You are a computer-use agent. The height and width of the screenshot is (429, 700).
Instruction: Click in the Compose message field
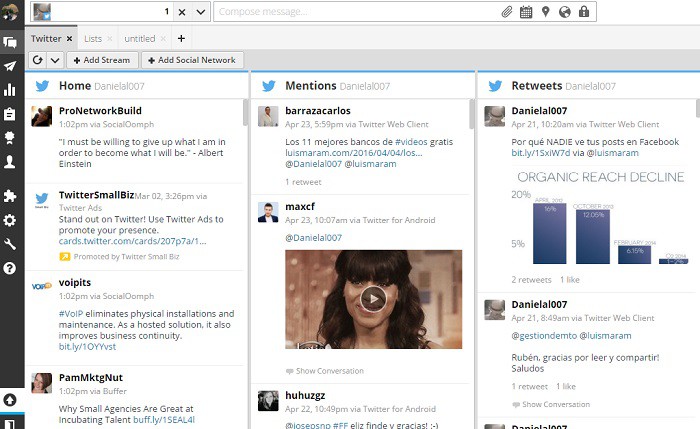pos(357,12)
